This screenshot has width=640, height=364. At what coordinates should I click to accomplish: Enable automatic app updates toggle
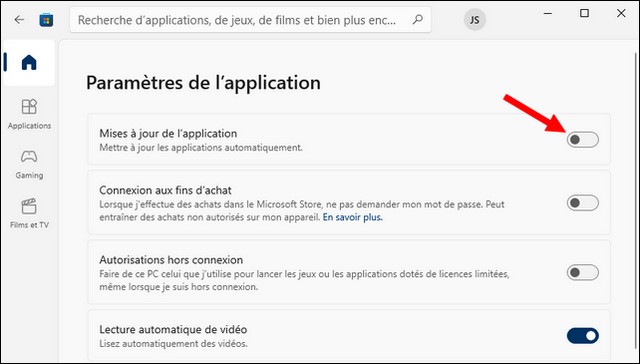582,140
